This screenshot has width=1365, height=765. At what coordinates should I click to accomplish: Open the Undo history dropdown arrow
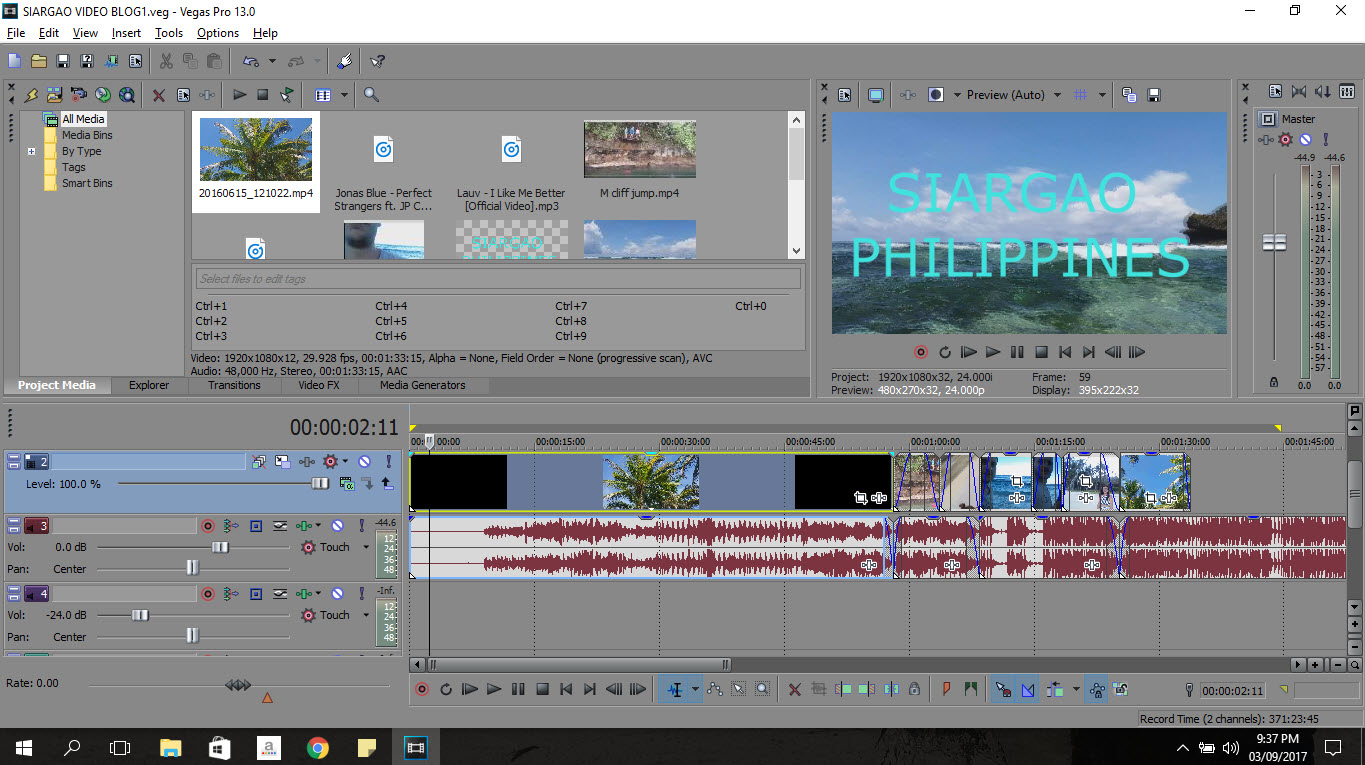click(272, 61)
